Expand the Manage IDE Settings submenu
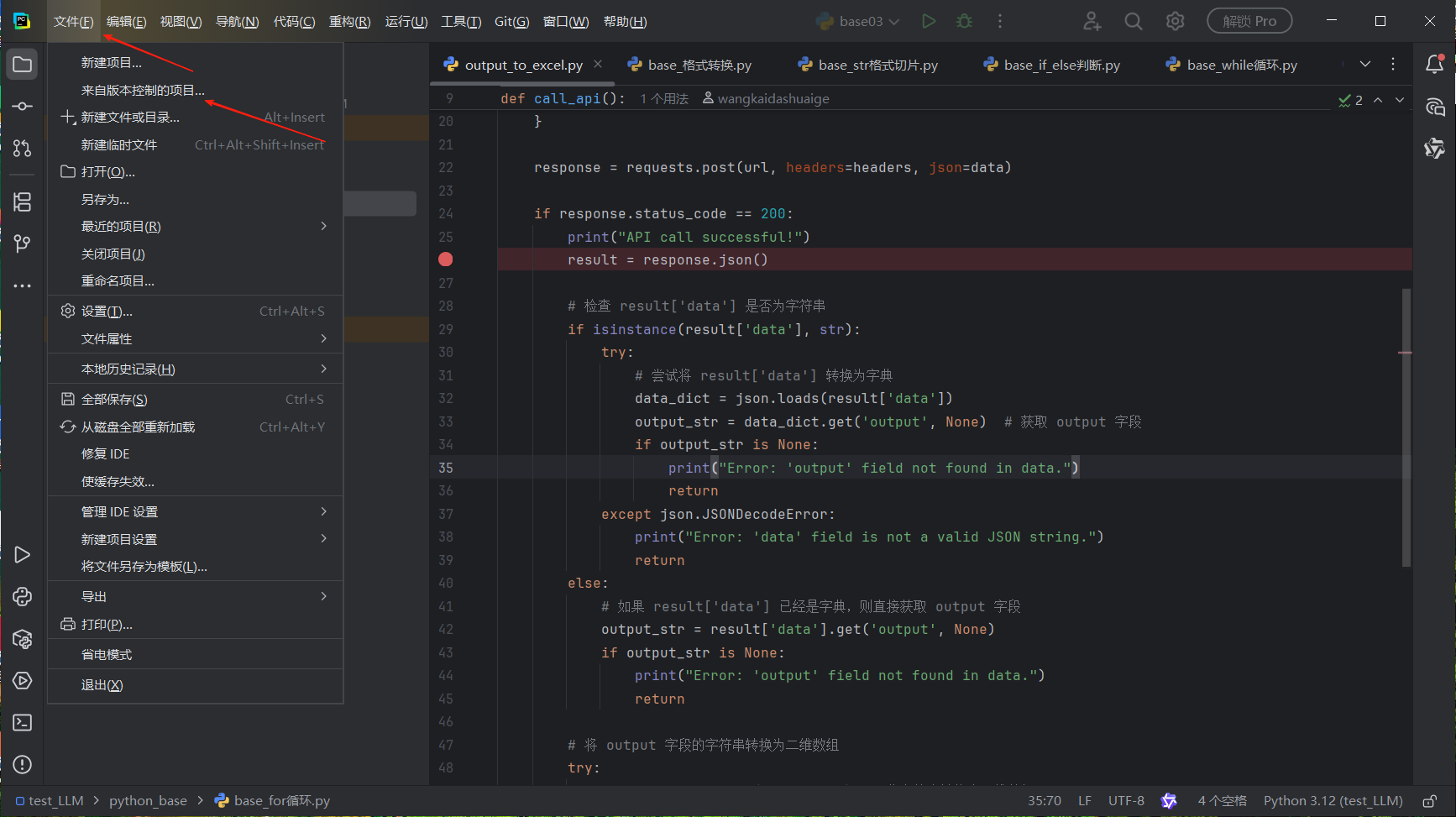 (x=195, y=512)
